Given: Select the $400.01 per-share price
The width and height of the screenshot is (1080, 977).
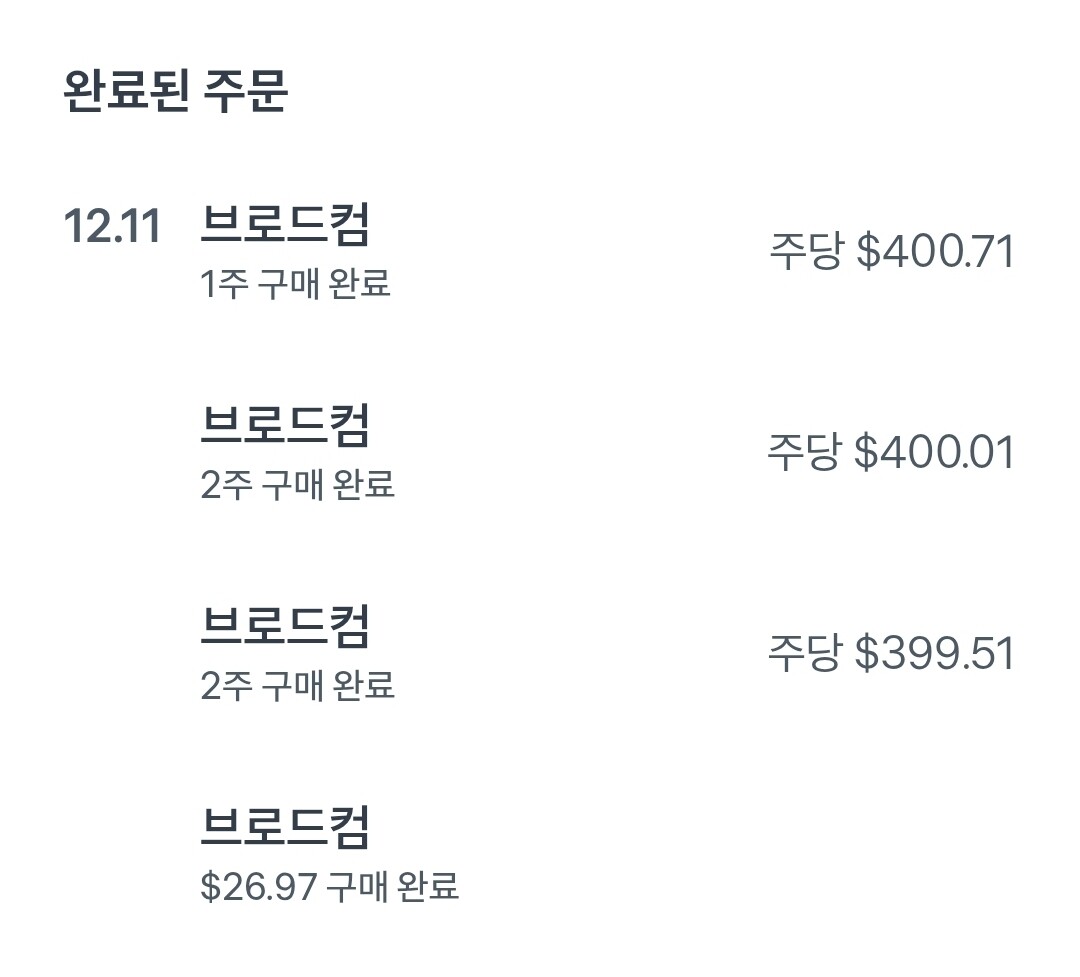Looking at the screenshot, I should (934, 453).
